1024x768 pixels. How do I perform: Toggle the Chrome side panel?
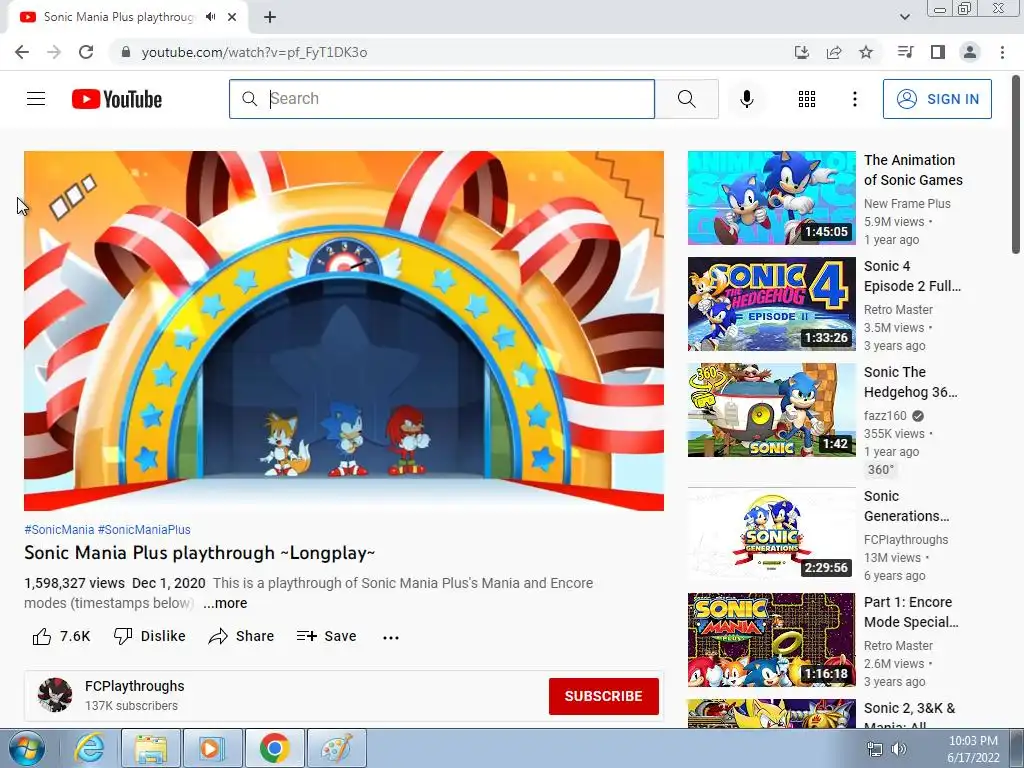click(x=938, y=52)
